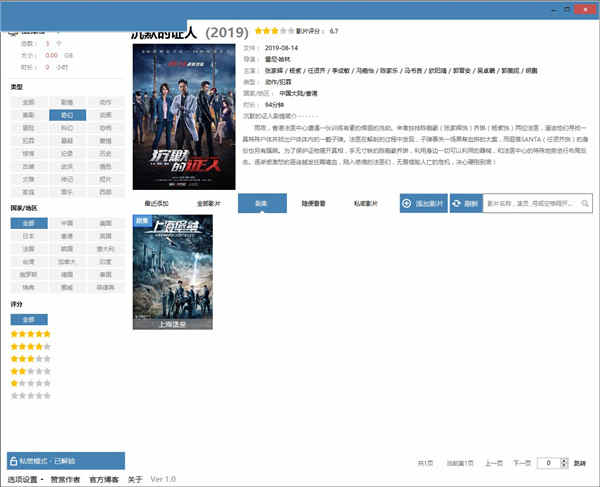Image resolution: width=600 pixels, height=487 pixels.
Task: Select the 中国 country filter
Action: [67, 223]
